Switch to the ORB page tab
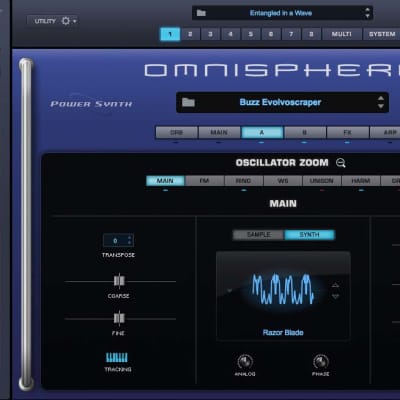Viewport: 400px width, 400px height. (176, 132)
